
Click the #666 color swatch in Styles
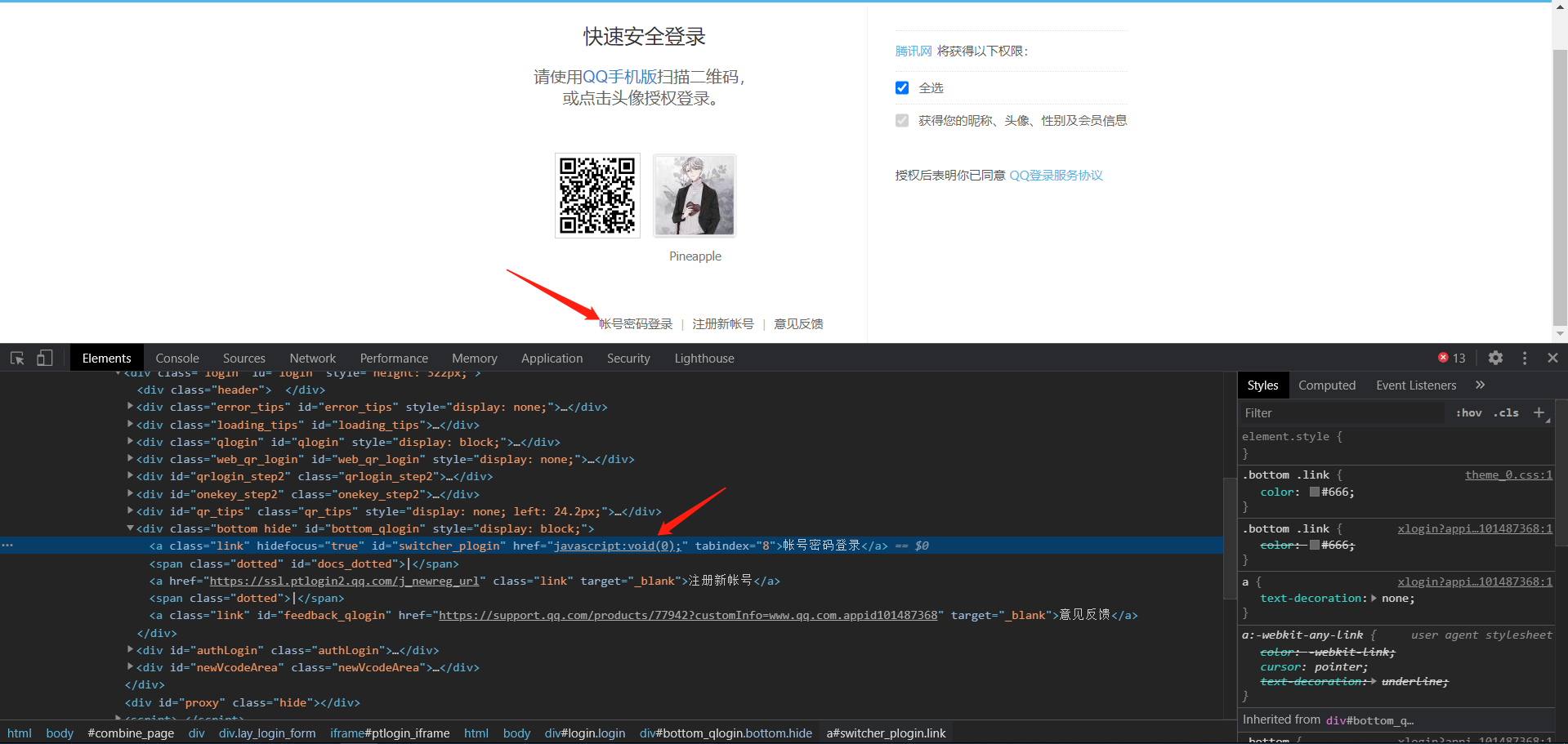(1313, 492)
